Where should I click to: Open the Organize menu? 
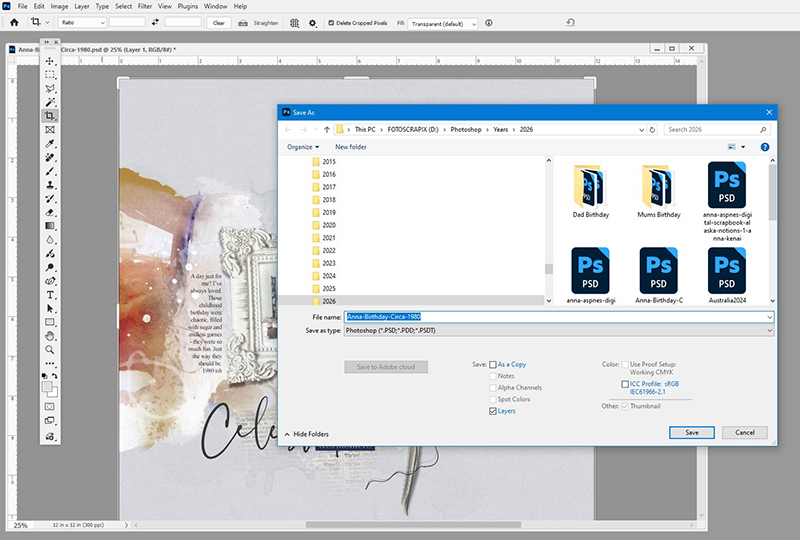pos(303,147)
